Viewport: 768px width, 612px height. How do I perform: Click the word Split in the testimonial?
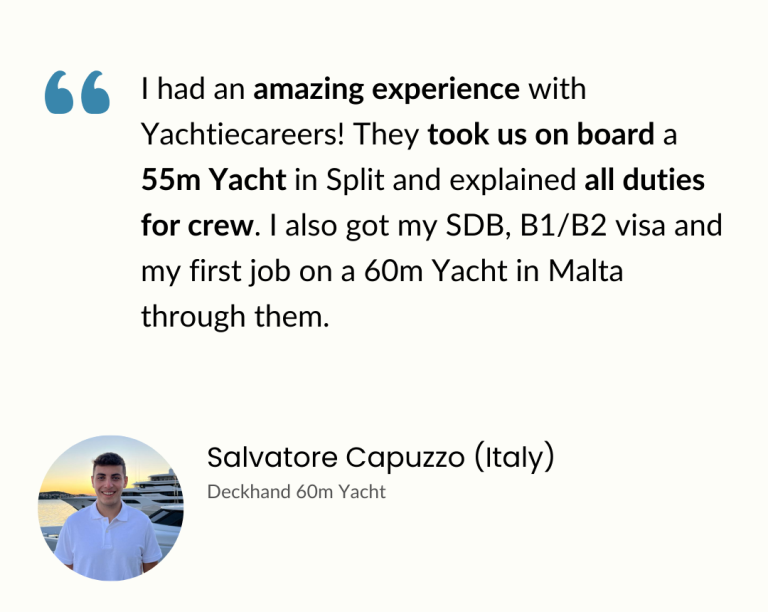[355, 180]
